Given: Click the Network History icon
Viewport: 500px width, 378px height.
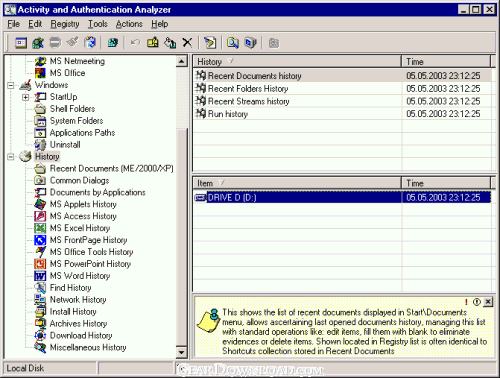Looking at the screenshot, I should click(40, 300).
